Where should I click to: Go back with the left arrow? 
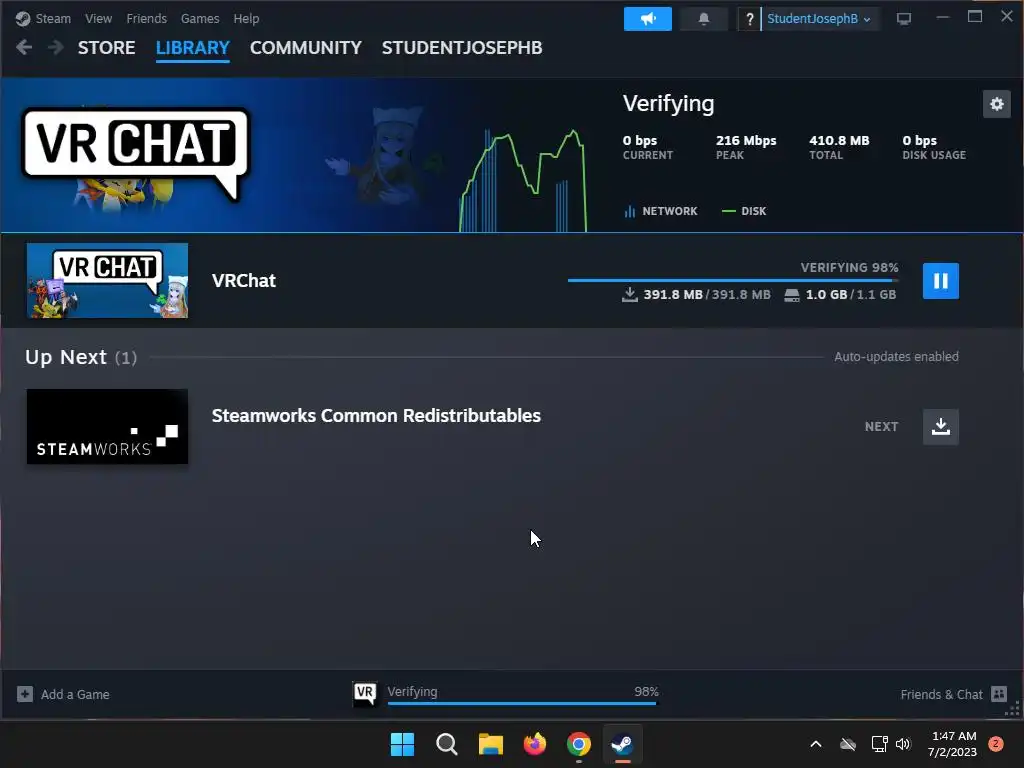[x=24, y=47]
